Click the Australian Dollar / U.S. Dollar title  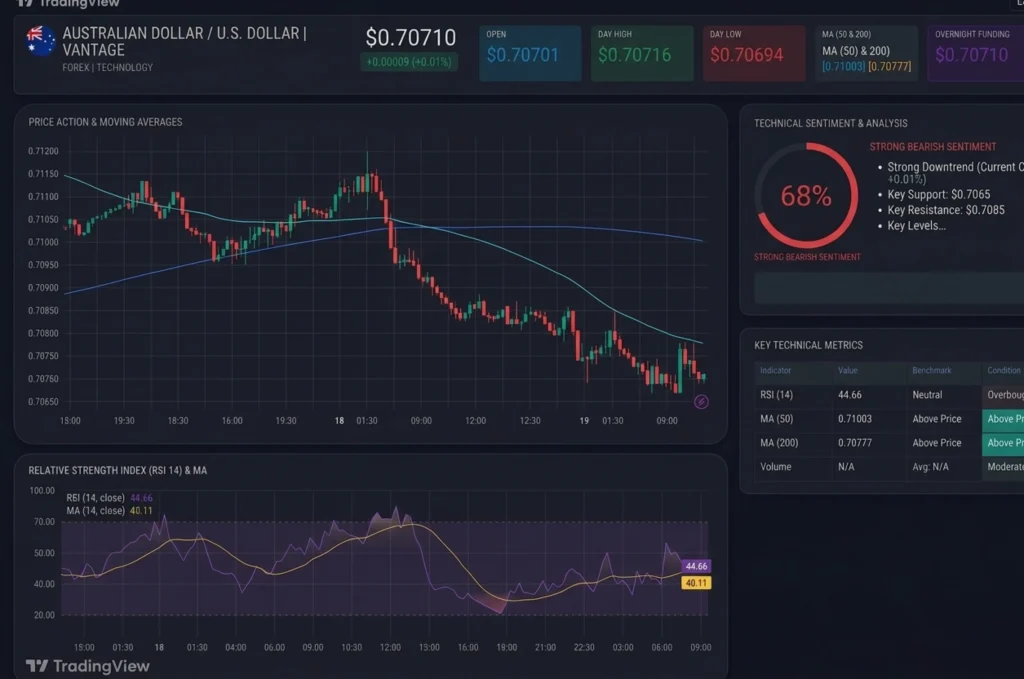pyautogui.click(x=184, y=41)
